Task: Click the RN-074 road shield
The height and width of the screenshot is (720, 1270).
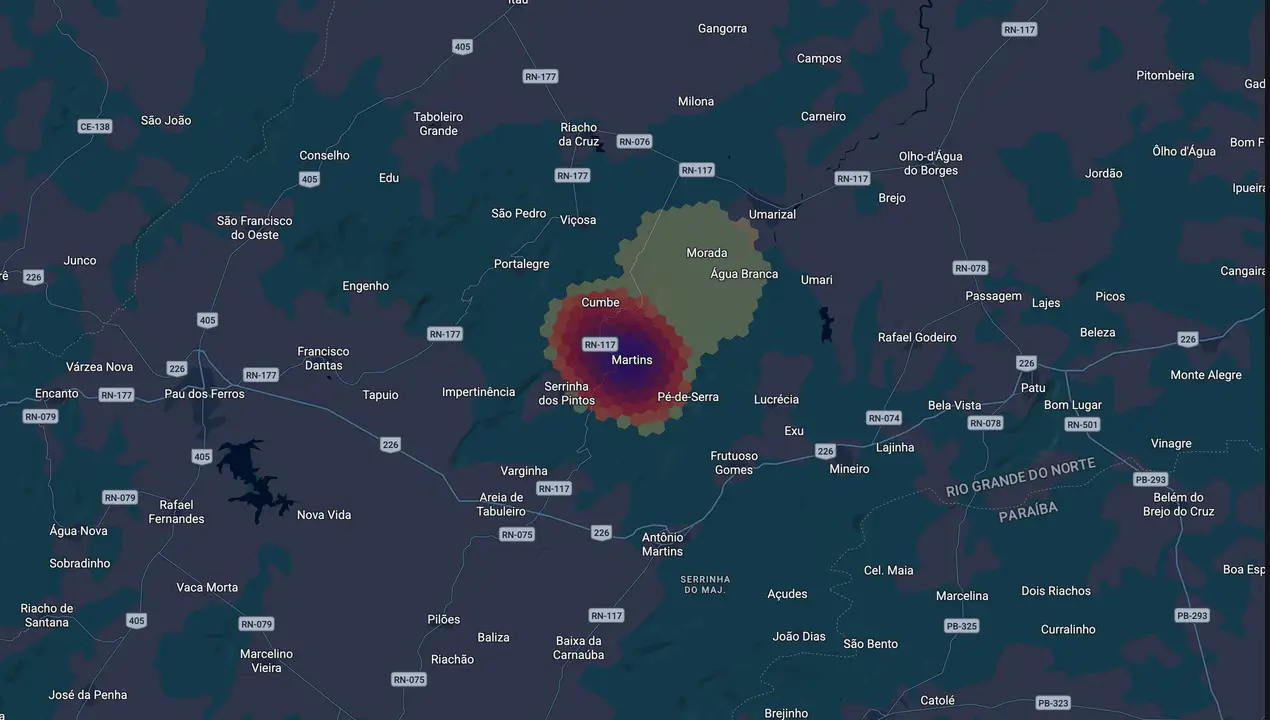Action: pyautogui.click(x=884, y=418)
